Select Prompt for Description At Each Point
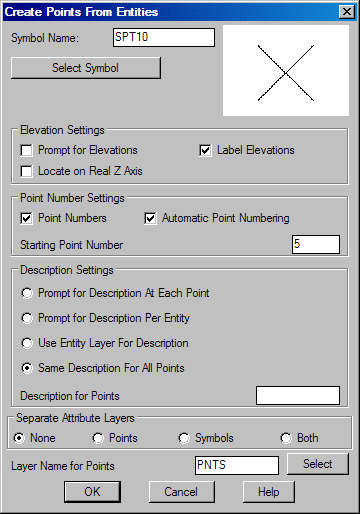360x514 pixels. pyautogui.click(x=27, y=293)
